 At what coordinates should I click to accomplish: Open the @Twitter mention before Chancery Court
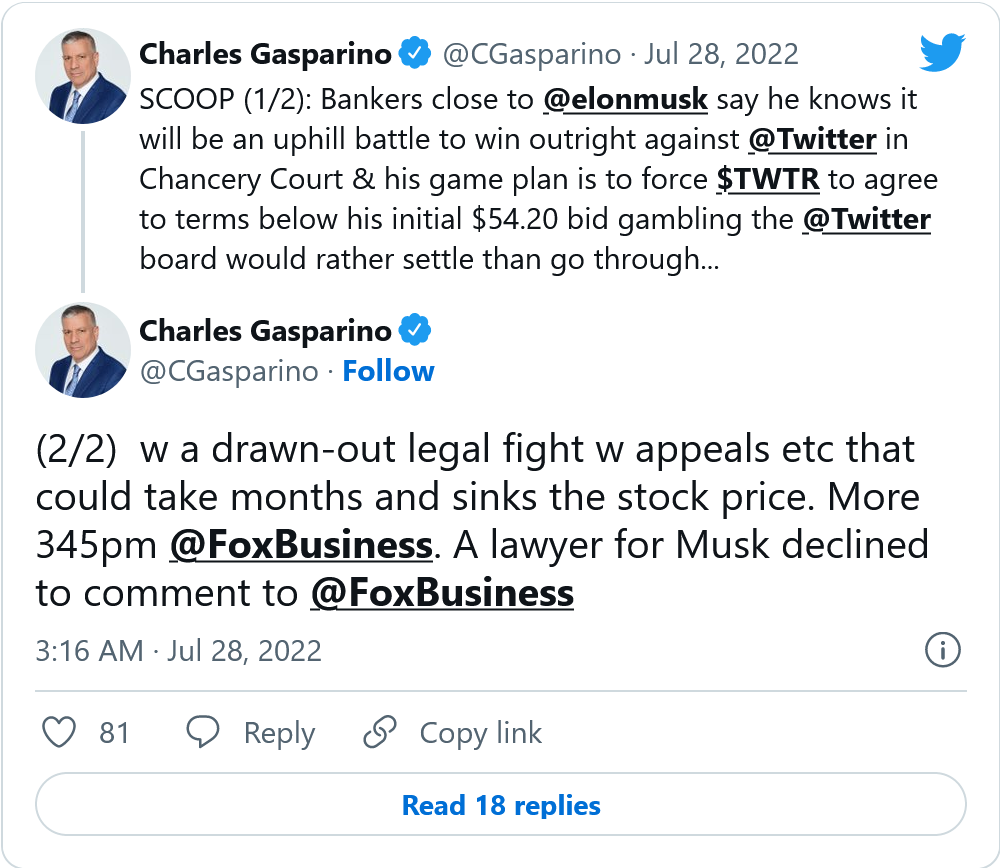(x=812, y=140)
